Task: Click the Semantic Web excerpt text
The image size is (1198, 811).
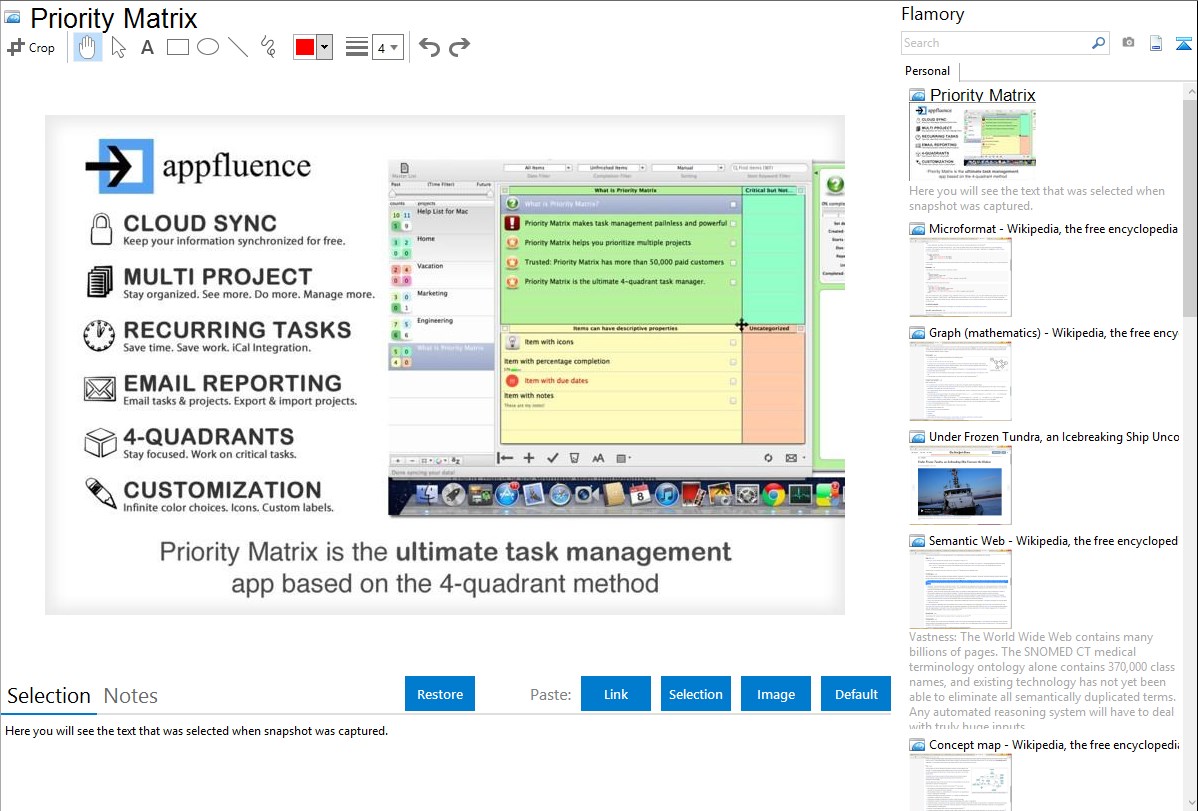Action: [1042, 681]
